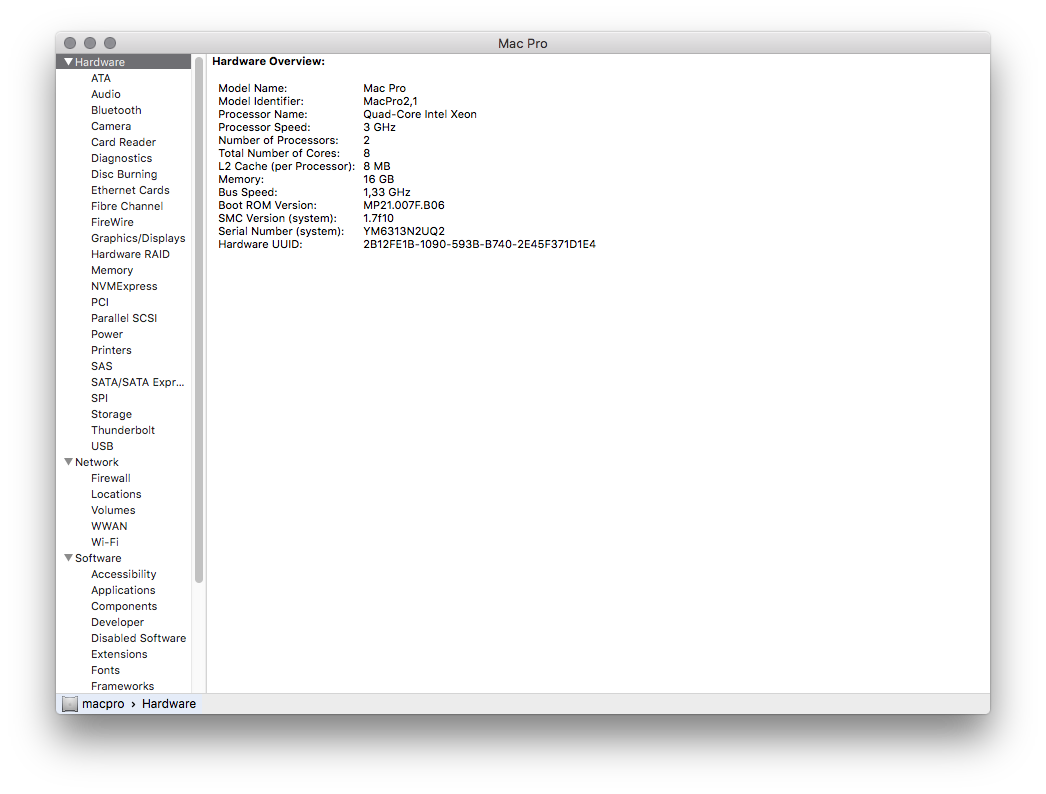Image resolution: width=1046 pixels, height=794 pixels.
Task: Select Applications under Software
Action: click(x=123, y=590)
